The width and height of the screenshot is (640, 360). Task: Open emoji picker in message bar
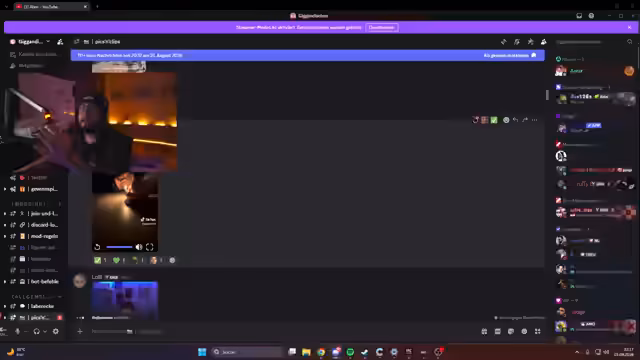[x=524, y=331]
